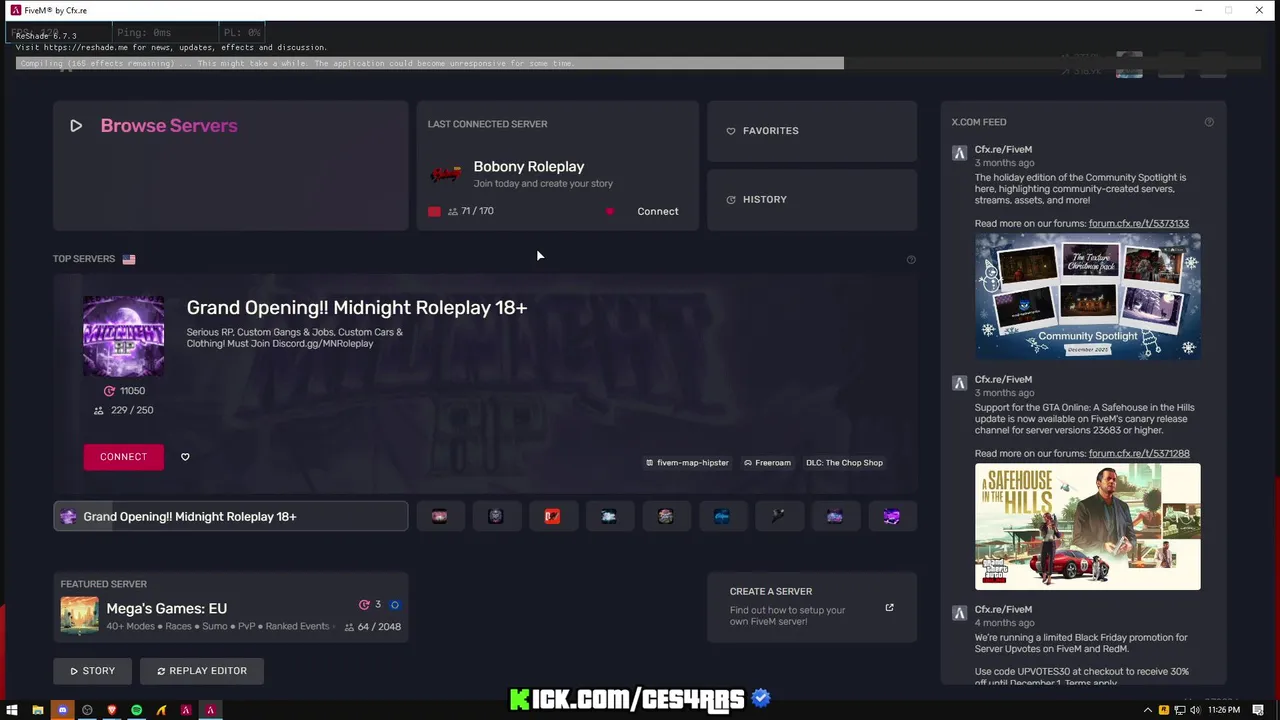Open the Safehouse in the Hills image

coord(1088,527)
